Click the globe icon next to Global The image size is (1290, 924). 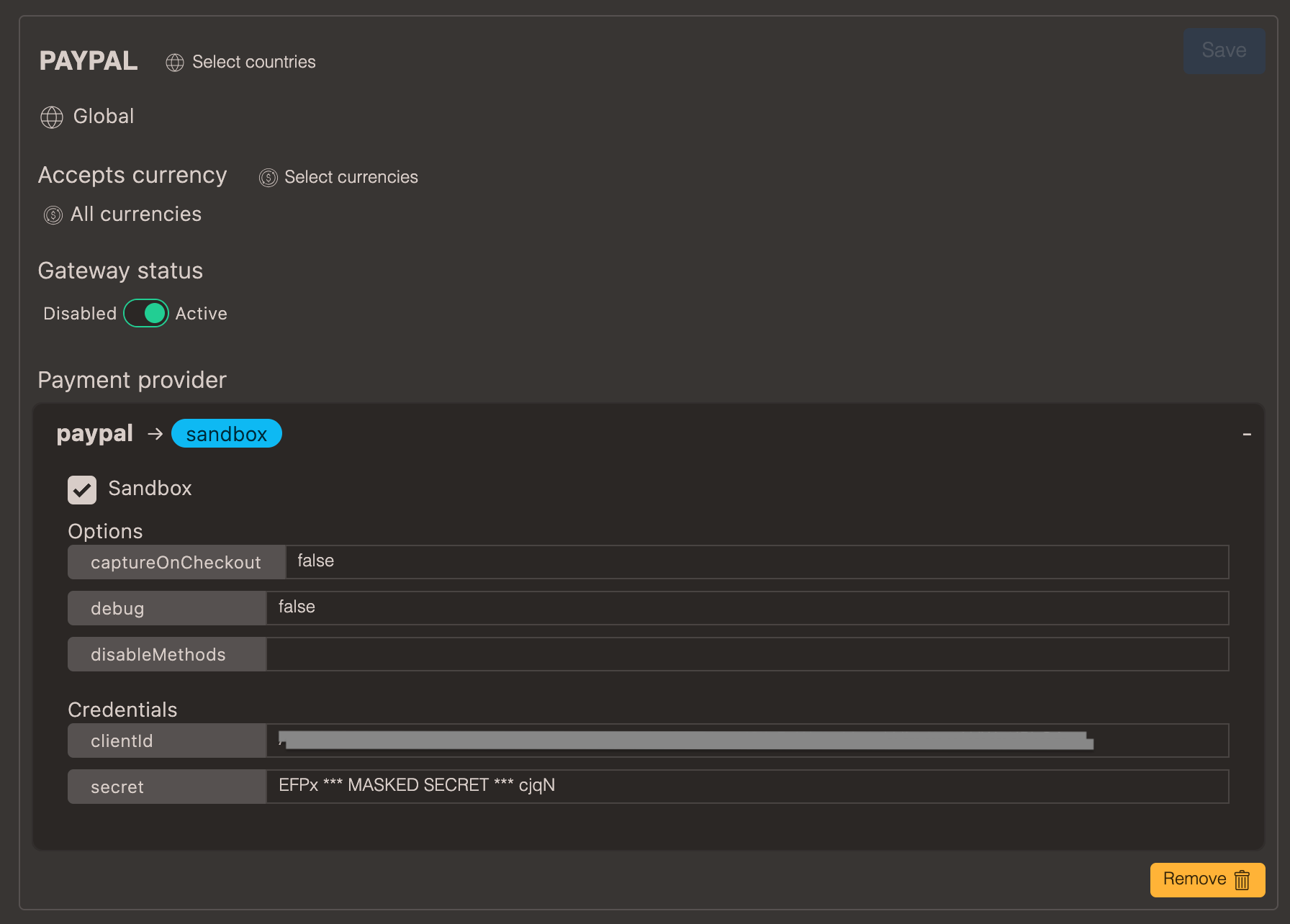(x=51, y=117)
